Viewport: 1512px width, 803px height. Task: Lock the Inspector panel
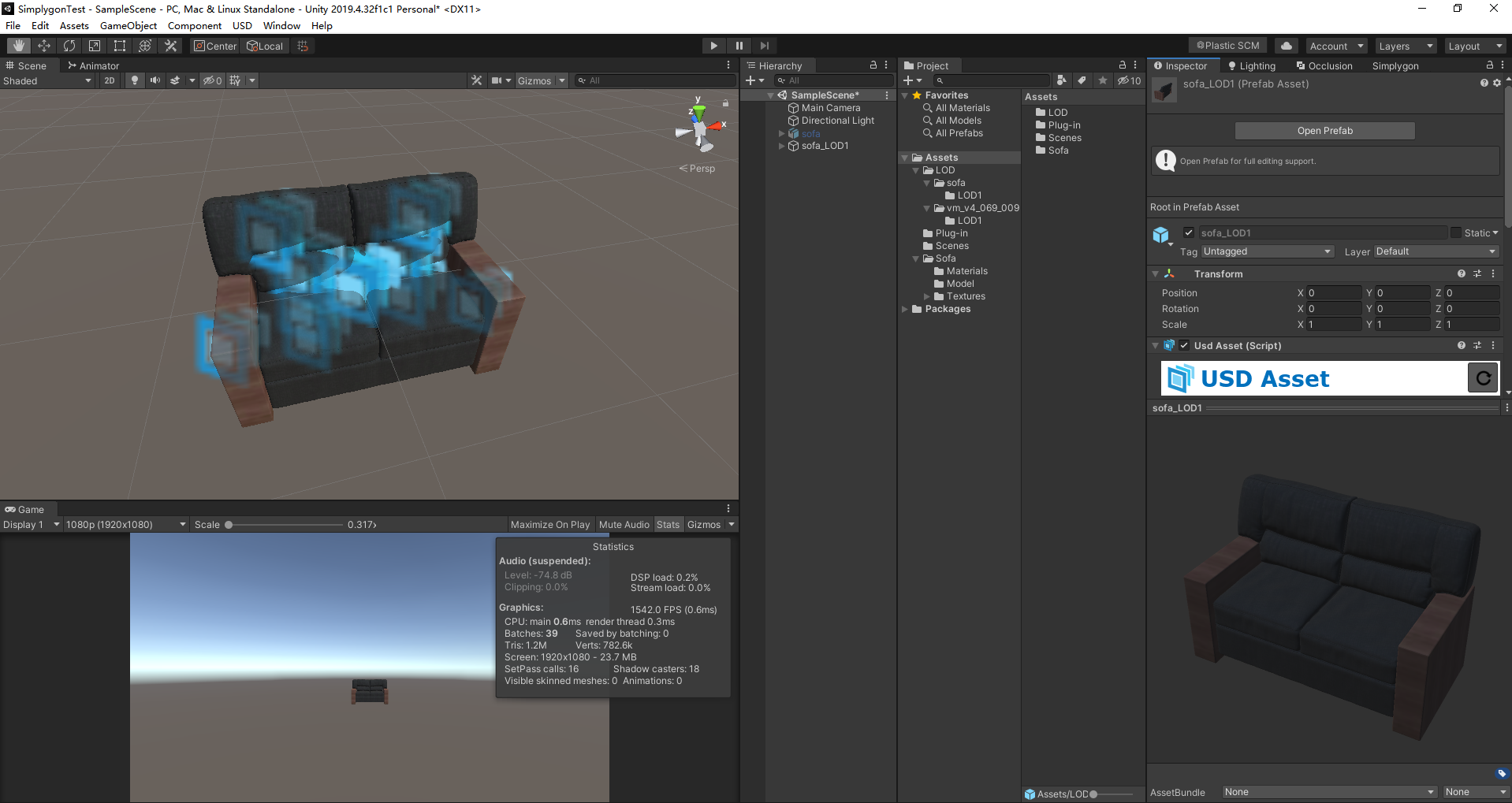coord(1490,65)
